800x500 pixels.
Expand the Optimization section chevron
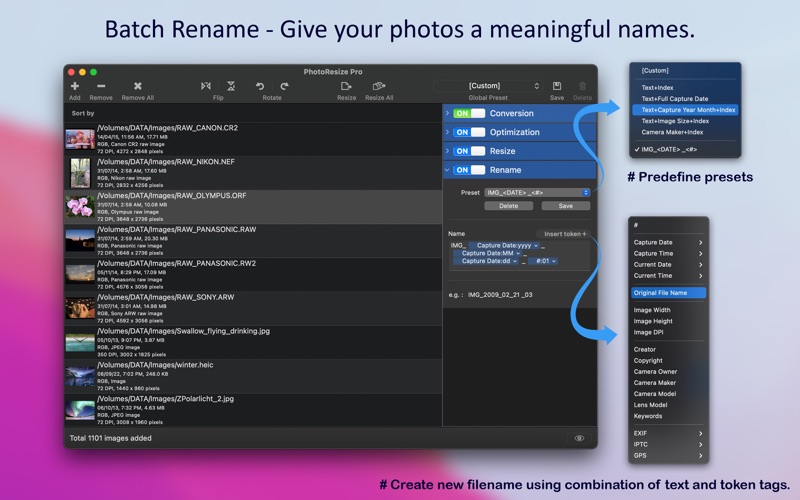point(447,132)
